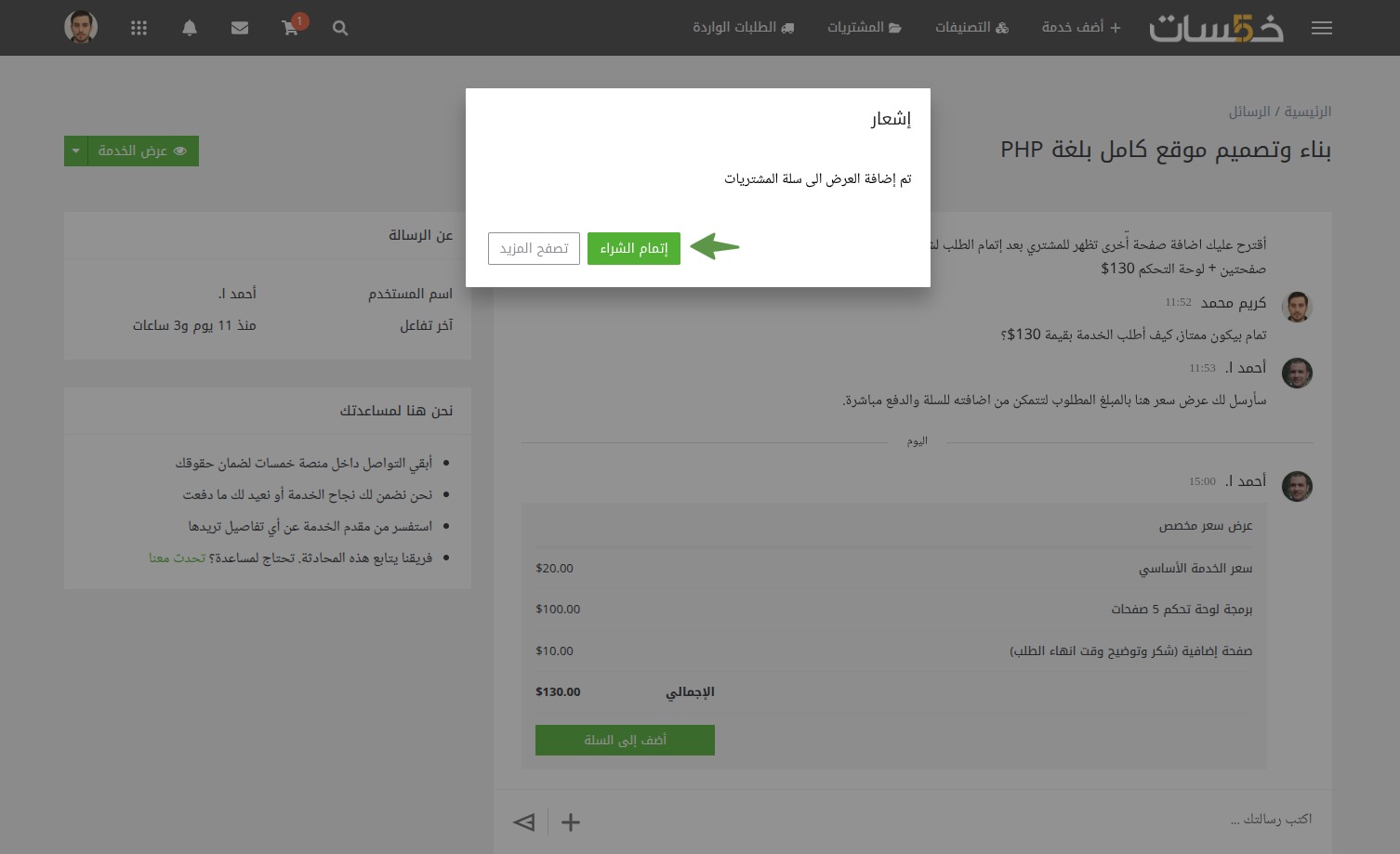
Task: Open the apps grid icon
Action: (139, 28)
